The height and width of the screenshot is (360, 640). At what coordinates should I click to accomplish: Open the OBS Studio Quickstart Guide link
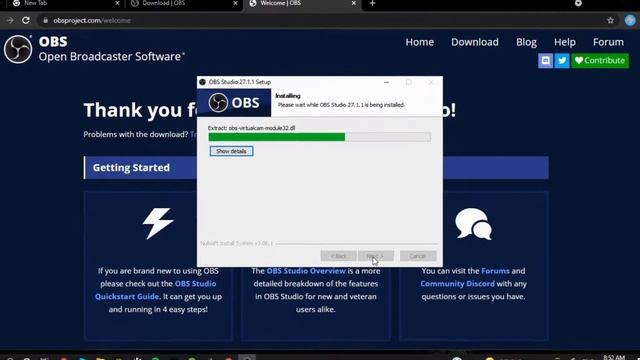[x=156, y=290]
